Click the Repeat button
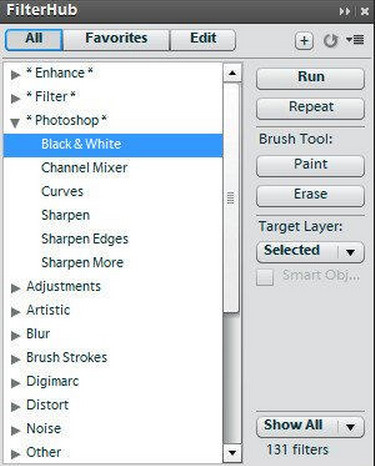This screenshot has width=375, height=466. coord(310,108)
